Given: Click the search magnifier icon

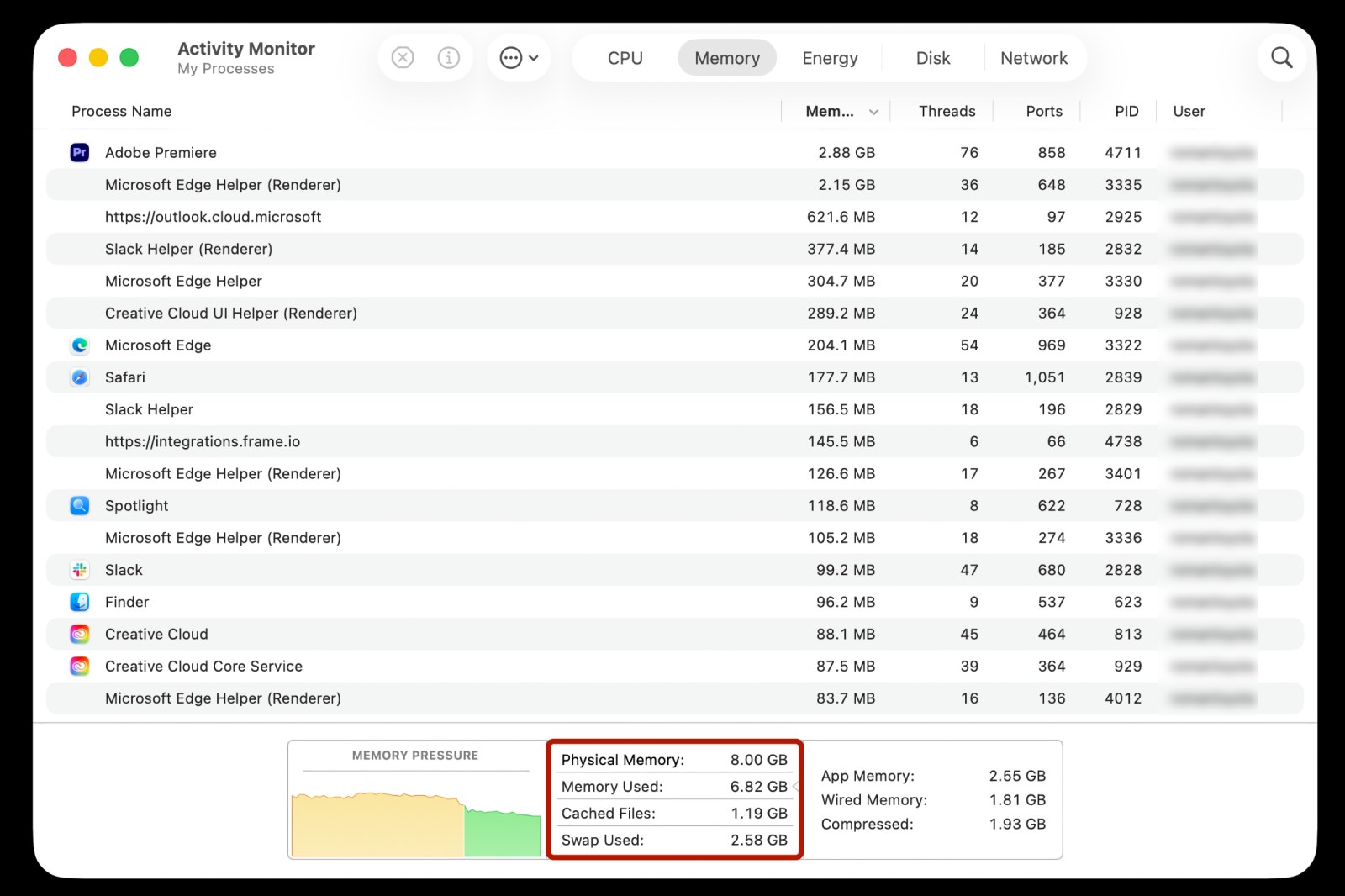Looking at the screenshot, I should [1281, 58].
